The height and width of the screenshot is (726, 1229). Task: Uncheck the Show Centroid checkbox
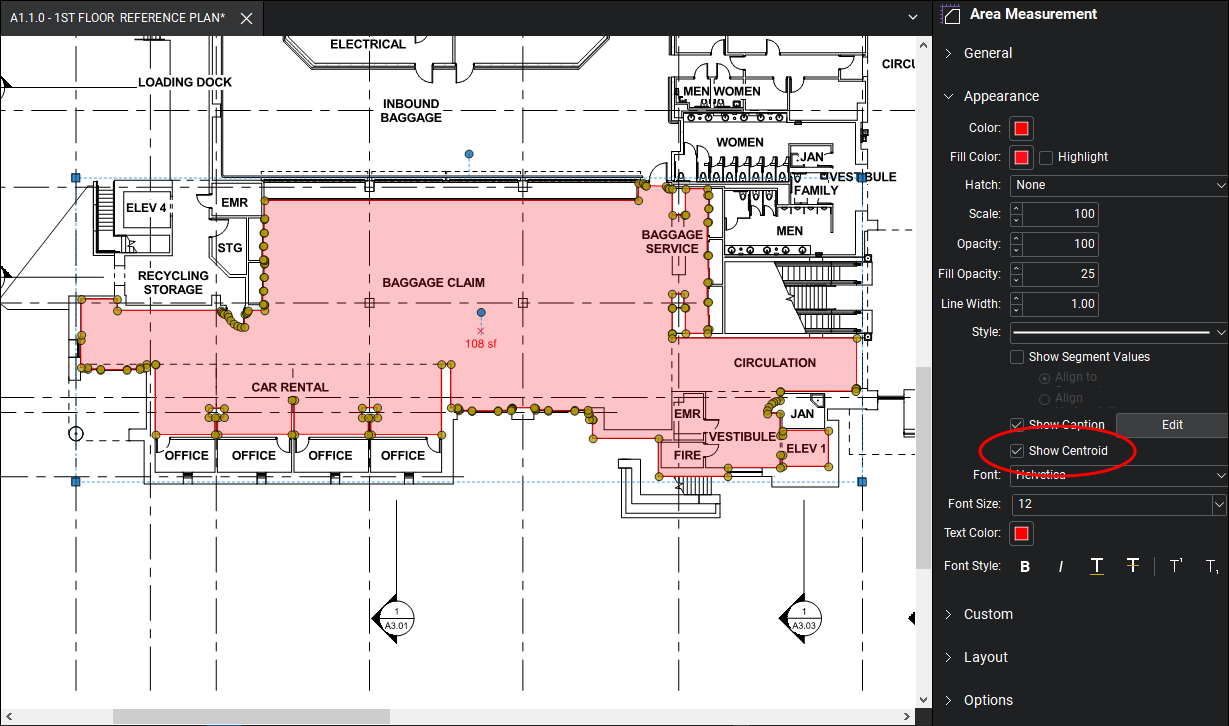(x=1017, y=451)
